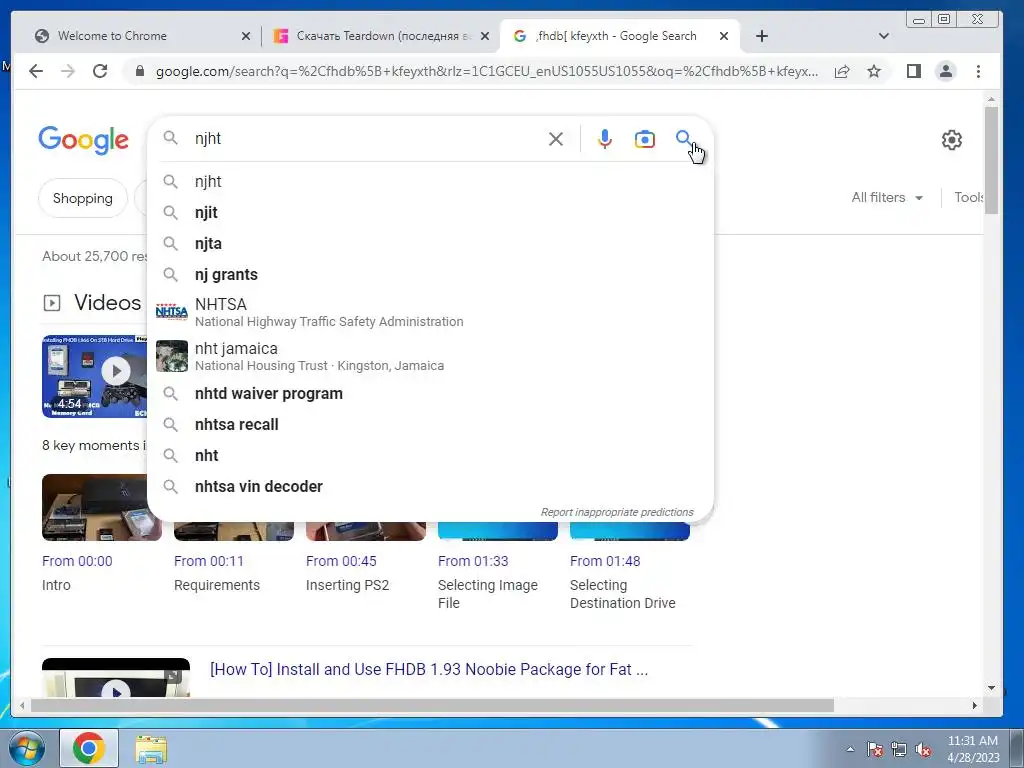Select suggestion njit
This screenshot has width=1024, height=768.
click(x=430, y=212)
